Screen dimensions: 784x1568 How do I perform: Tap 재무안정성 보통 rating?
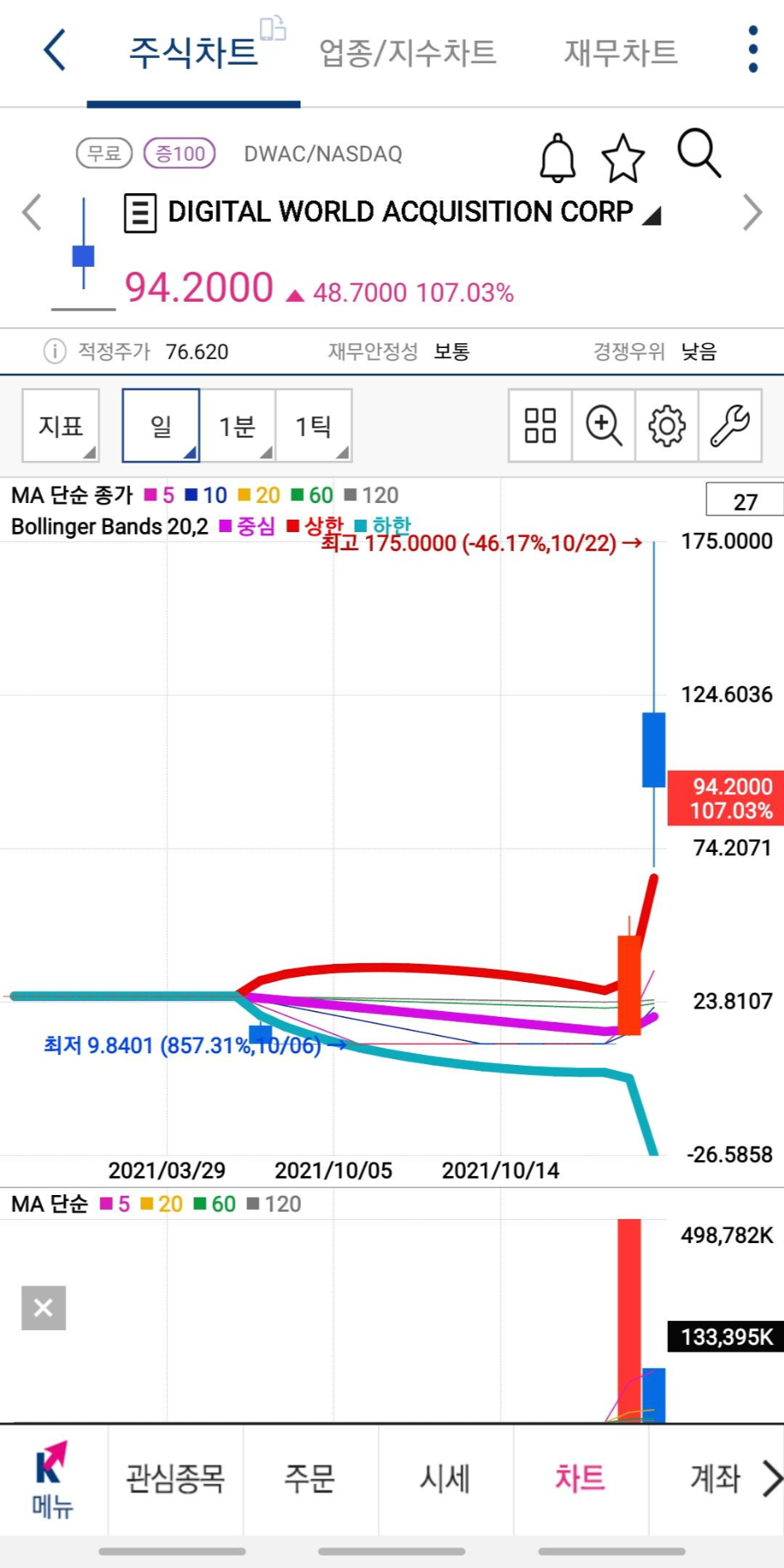pyautogui.click(x=452, y=351)
